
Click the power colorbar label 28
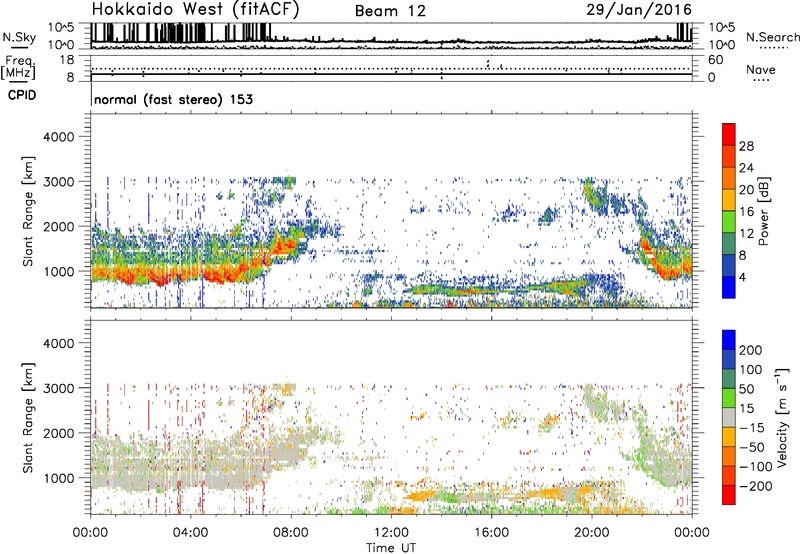(746, 146)
